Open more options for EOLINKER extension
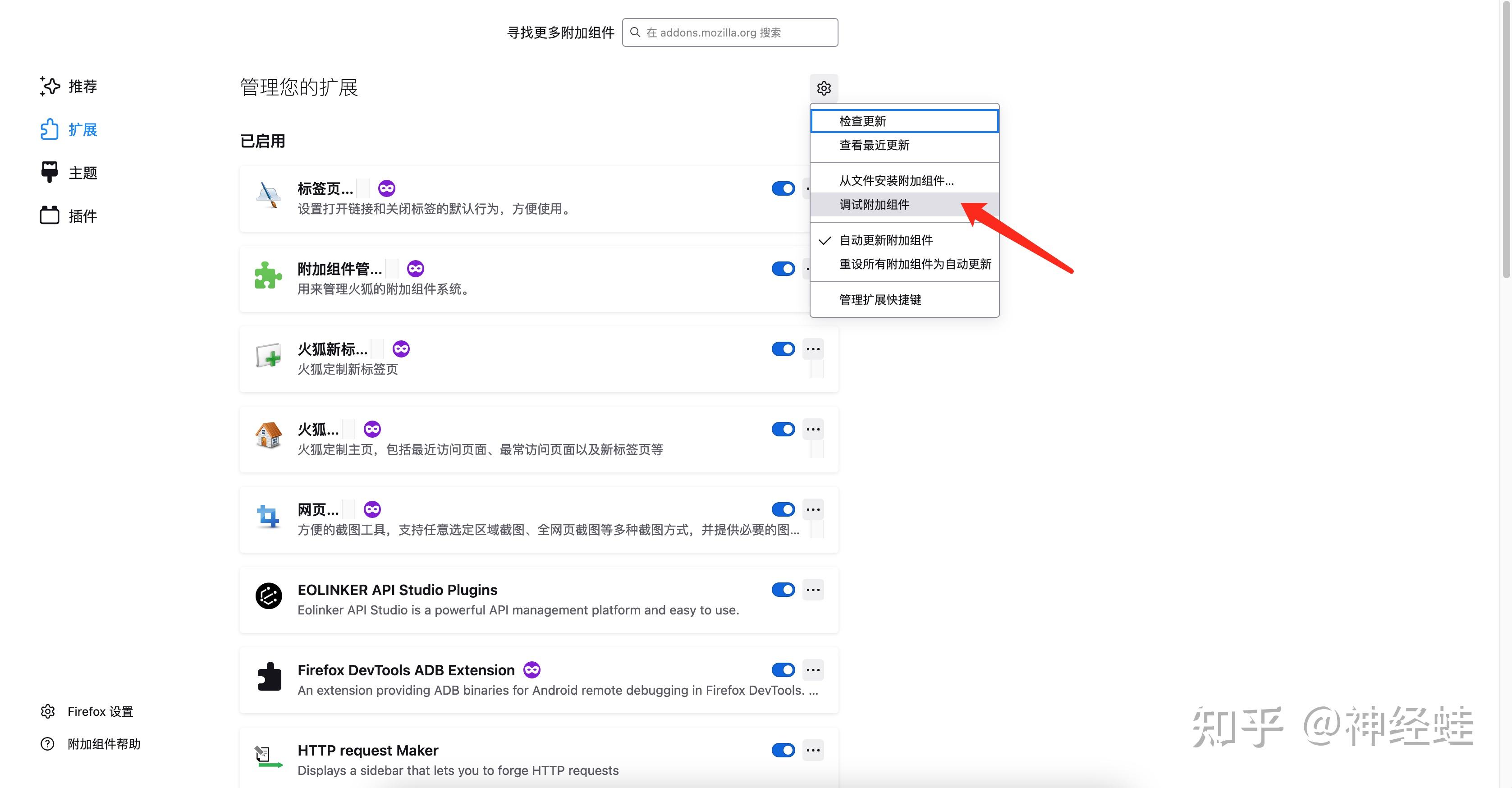This screenshot has width=1512, height=788. tap(814, 589)
